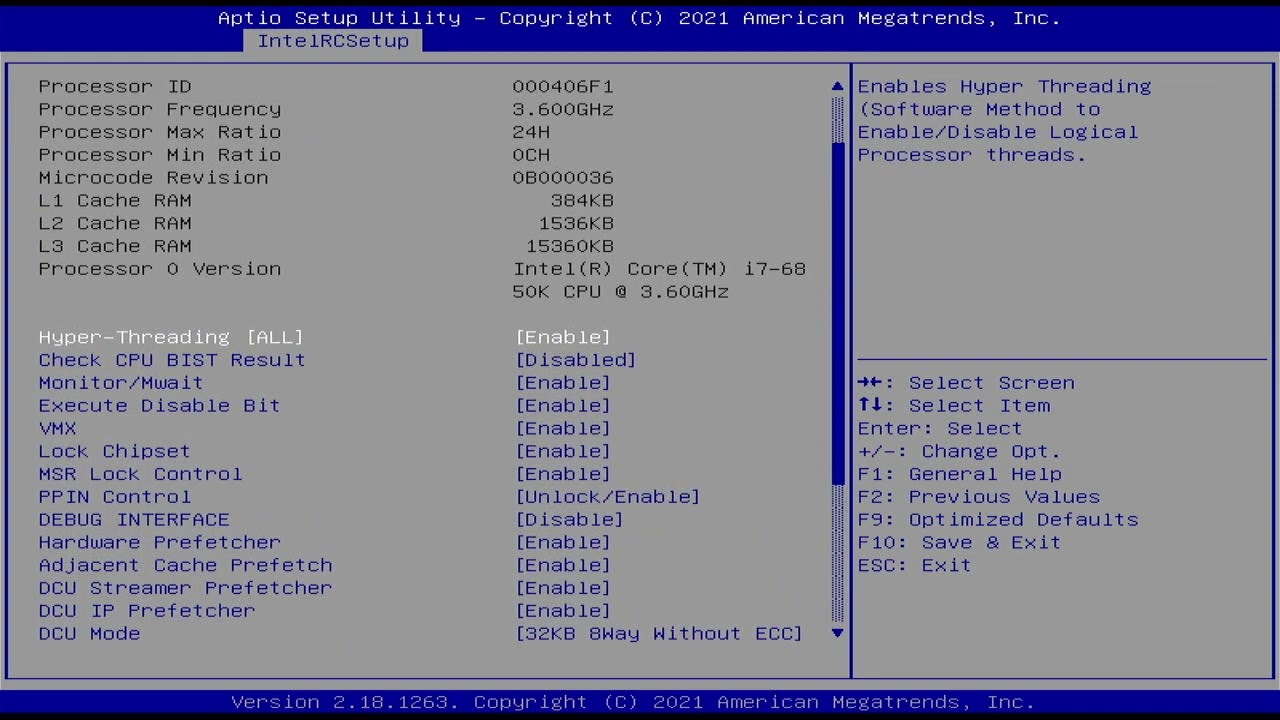Open PPIN Control Unlock/Enable dropdown
This screenshot has width=1280, height=720.
607,497
